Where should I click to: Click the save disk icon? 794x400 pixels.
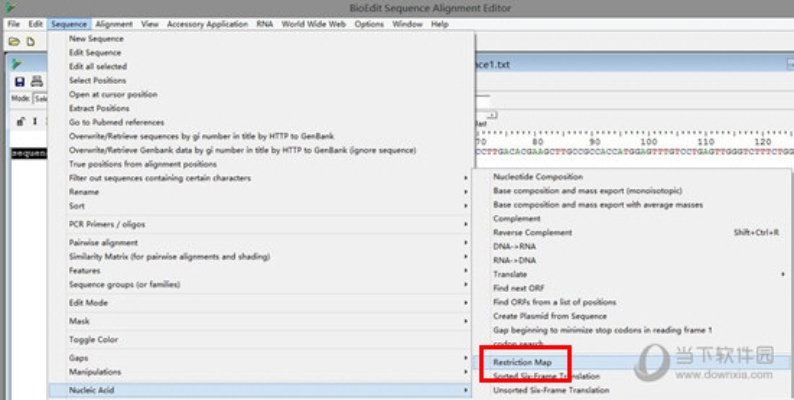pyautogui.click(x=19, y=80)
